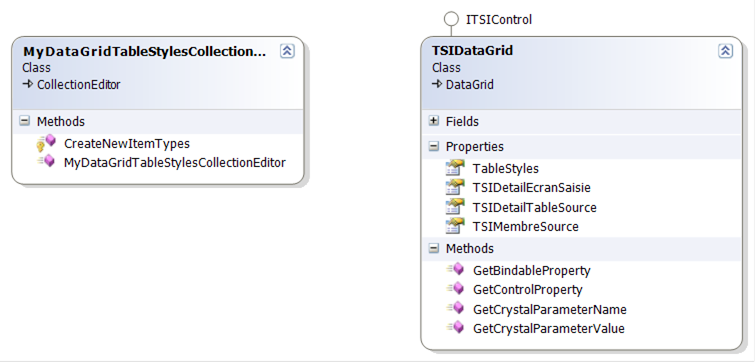
Task: Click the TSIDetailEcranSaisie property icon
Action: coord(455,188)
